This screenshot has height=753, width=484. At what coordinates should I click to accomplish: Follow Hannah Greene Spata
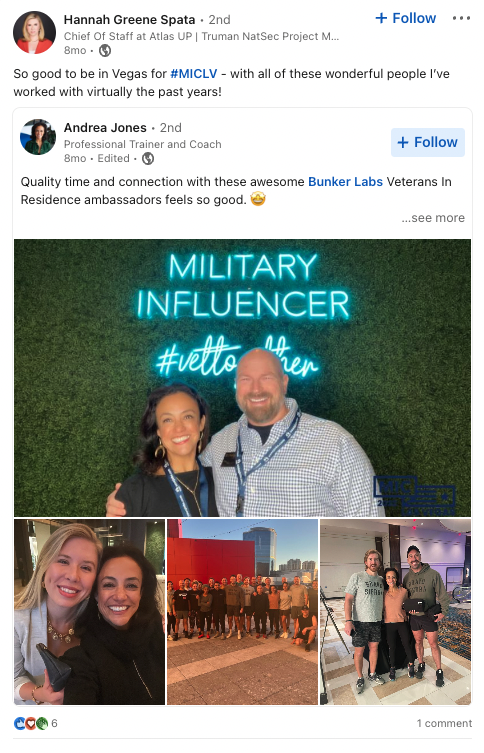405,18
